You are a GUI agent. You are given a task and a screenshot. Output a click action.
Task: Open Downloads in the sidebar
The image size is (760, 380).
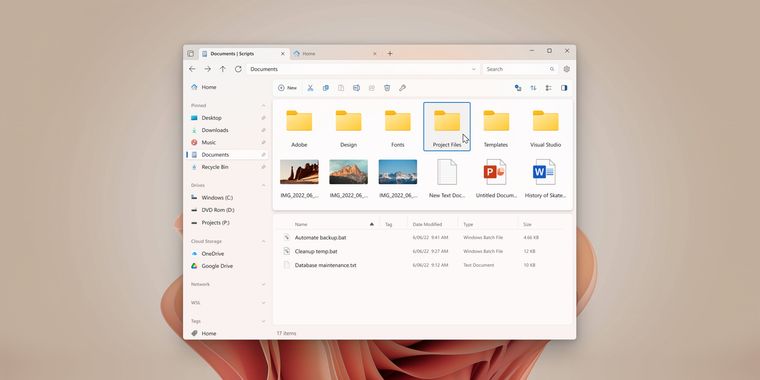point(227,130)
